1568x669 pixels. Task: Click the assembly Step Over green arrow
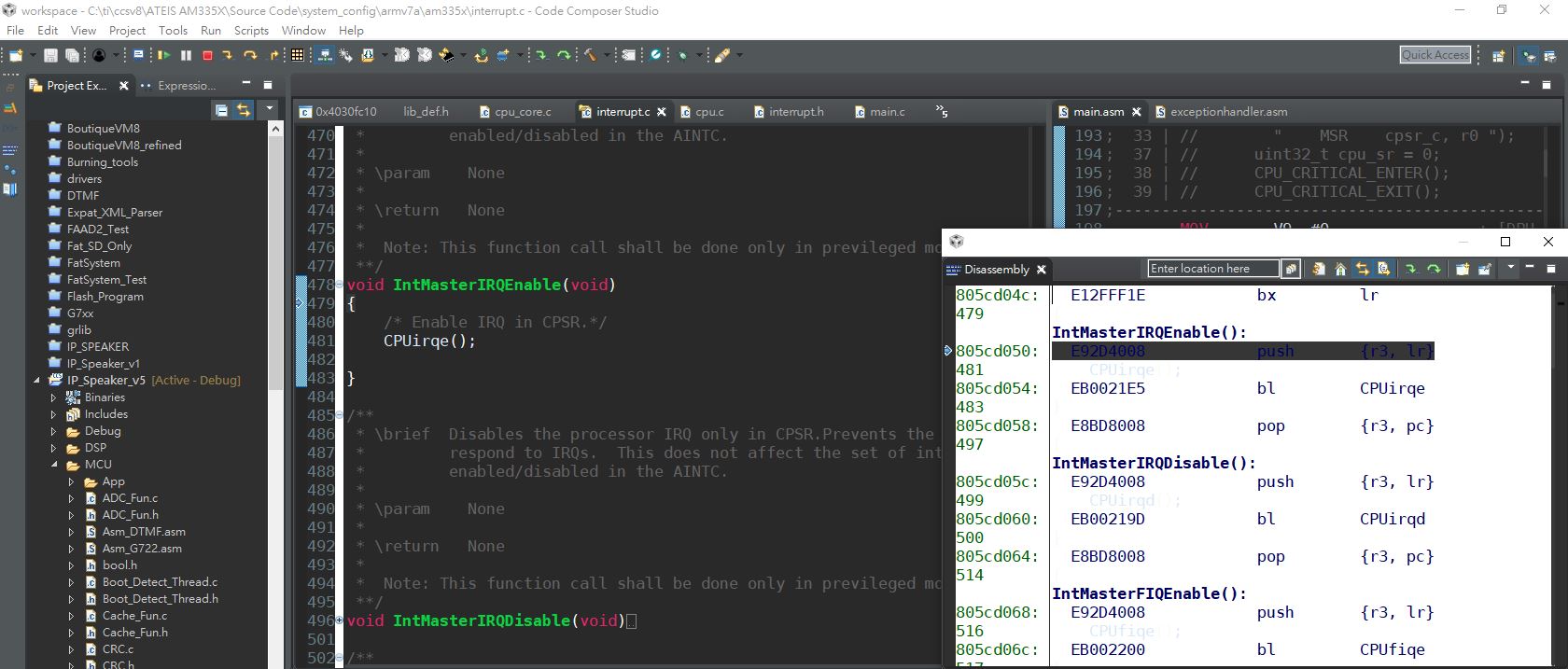(x=564, y=55)
